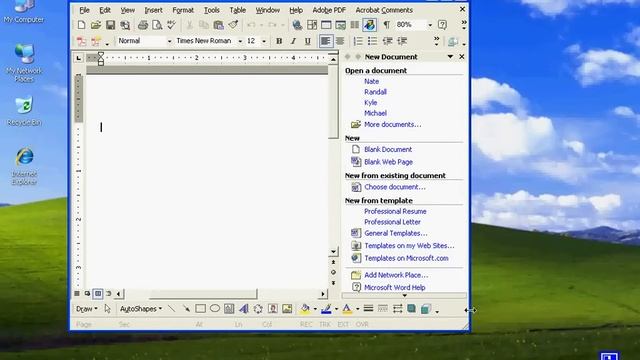Toggle Underline formatting
The width and height of the screenshot is (640, 360).
coord(307,41)
